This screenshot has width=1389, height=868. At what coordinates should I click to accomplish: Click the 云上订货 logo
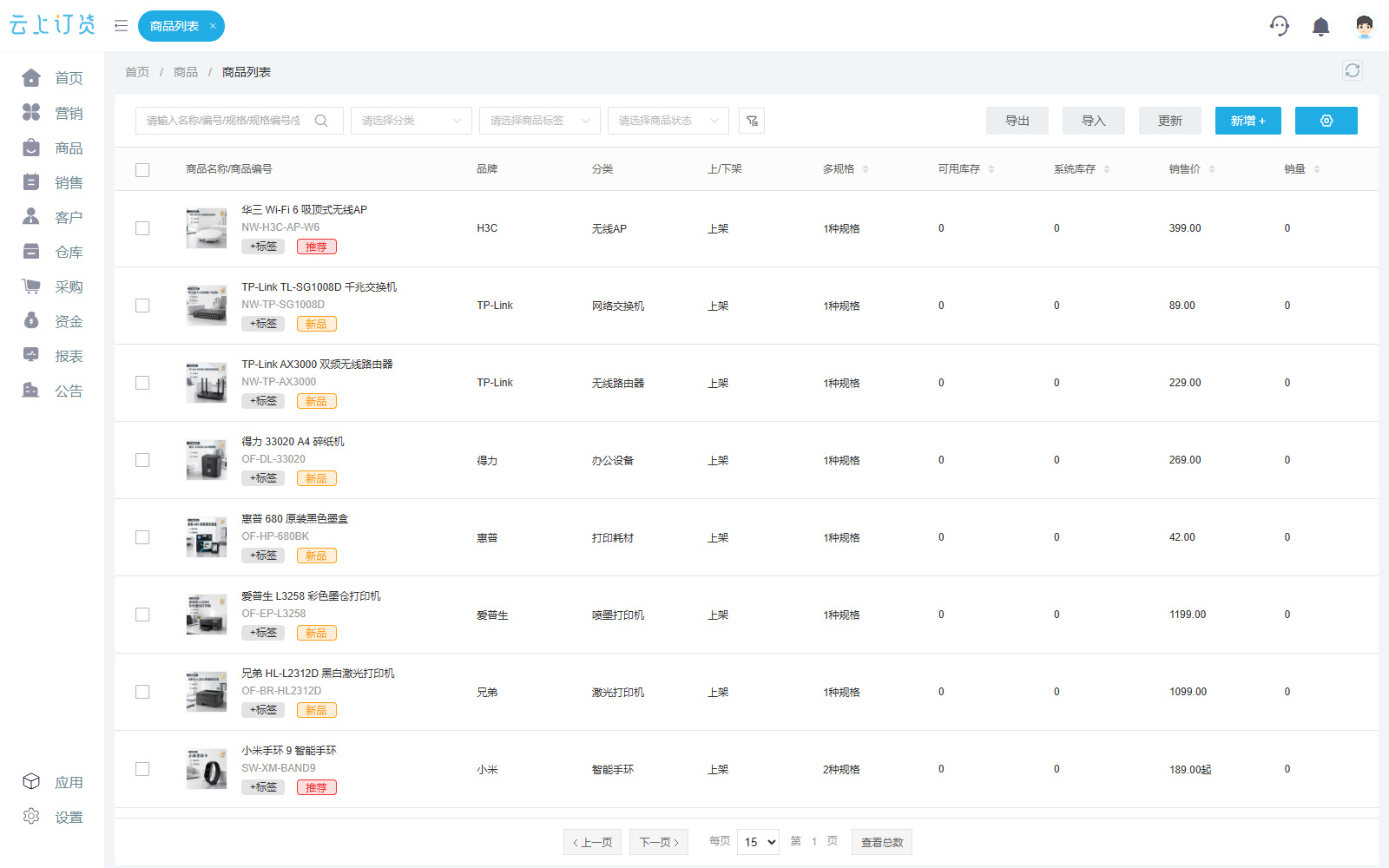click(x=52, y=25)
